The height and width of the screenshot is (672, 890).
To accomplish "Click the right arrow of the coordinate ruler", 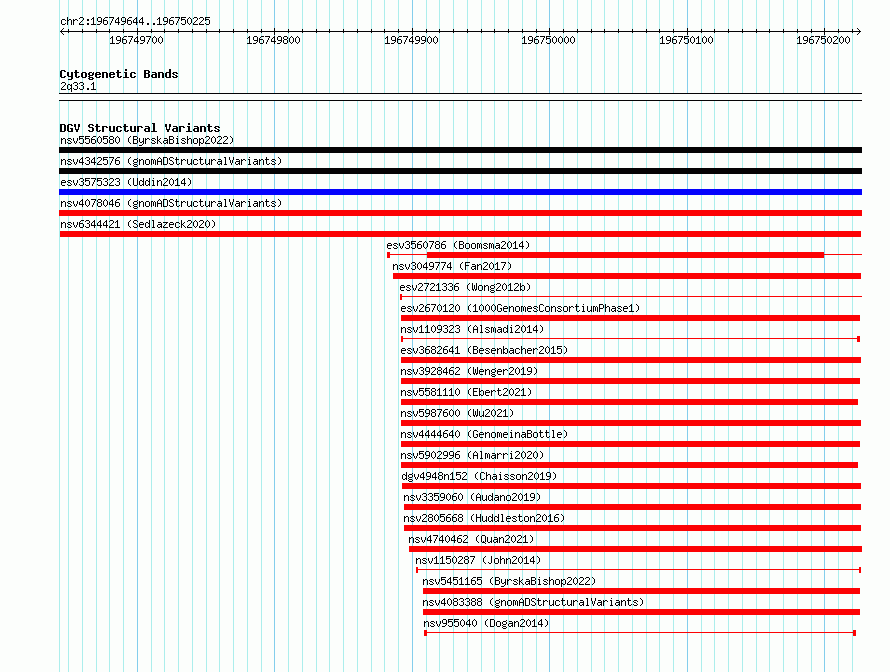I will click(x=859, y=32).
